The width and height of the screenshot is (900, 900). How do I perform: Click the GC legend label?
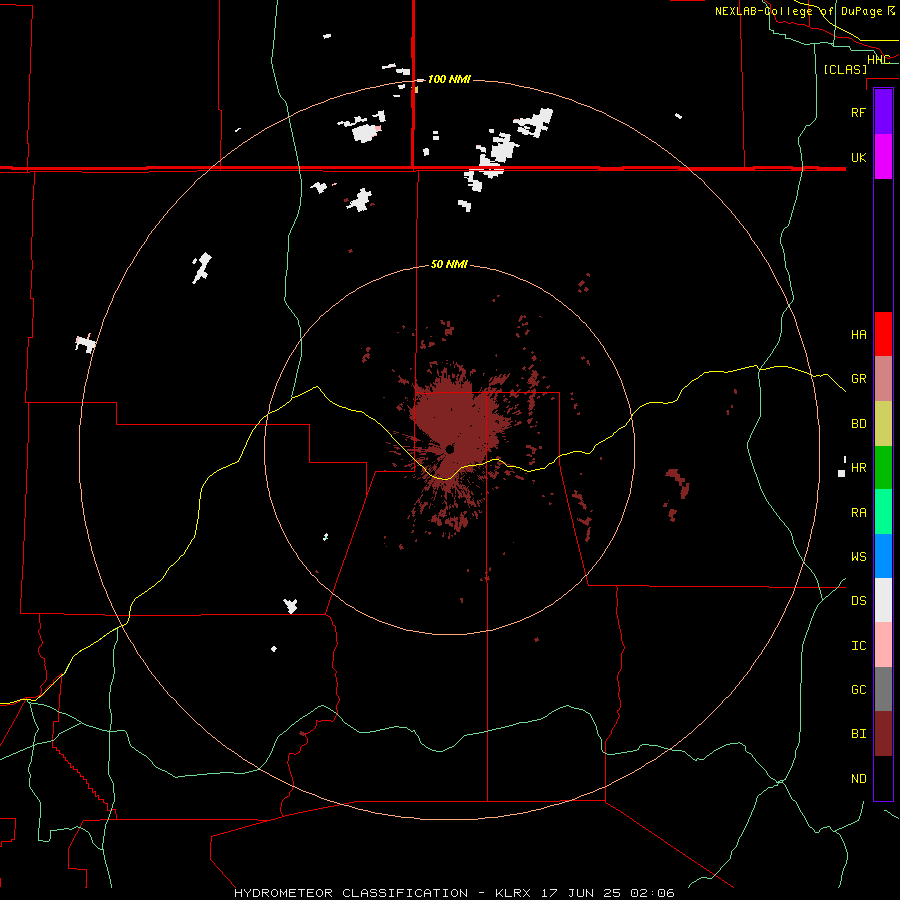pyautogui.click(x=858, y=690)
